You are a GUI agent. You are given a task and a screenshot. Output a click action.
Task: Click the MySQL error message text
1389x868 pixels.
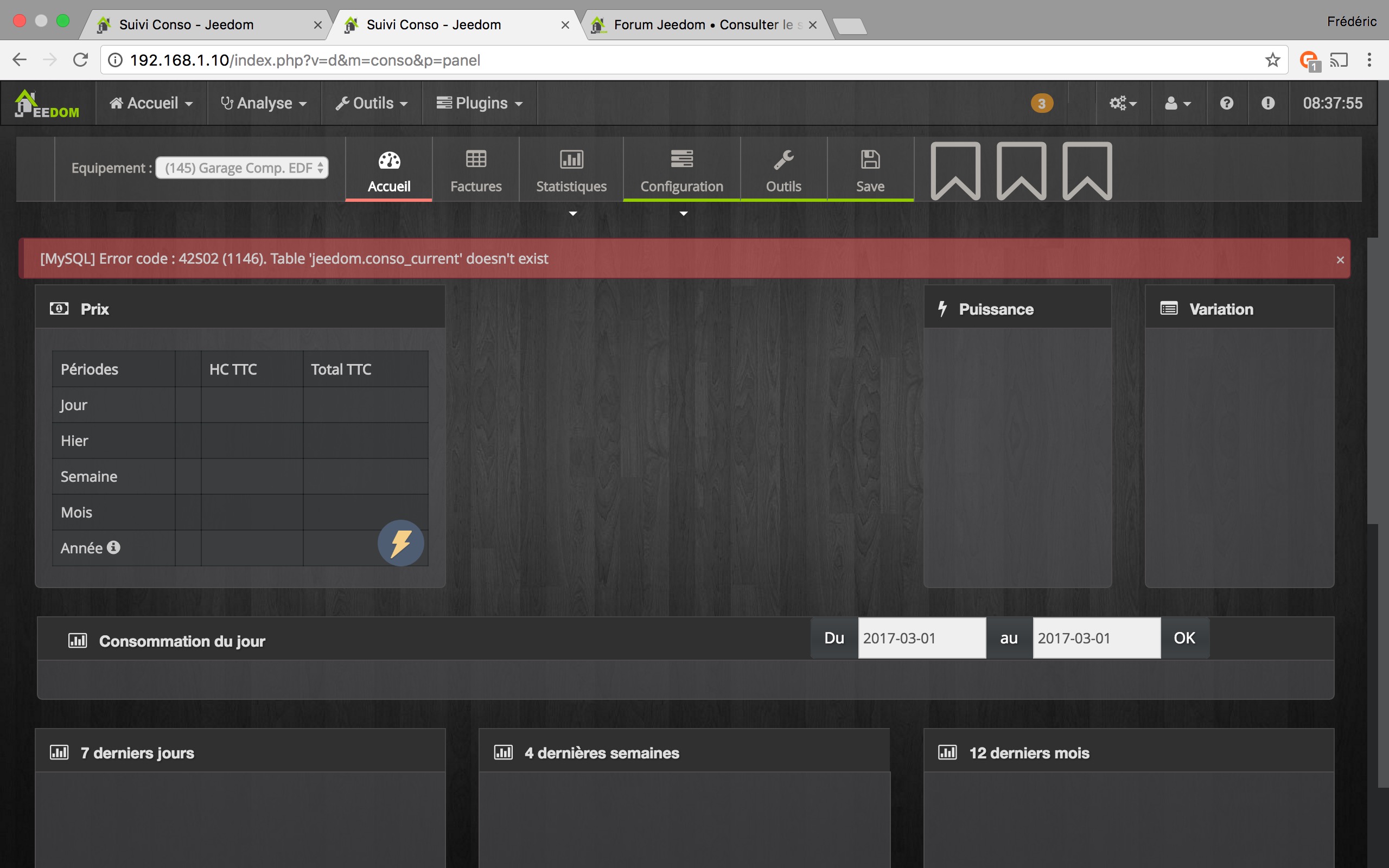click(295, 258)
